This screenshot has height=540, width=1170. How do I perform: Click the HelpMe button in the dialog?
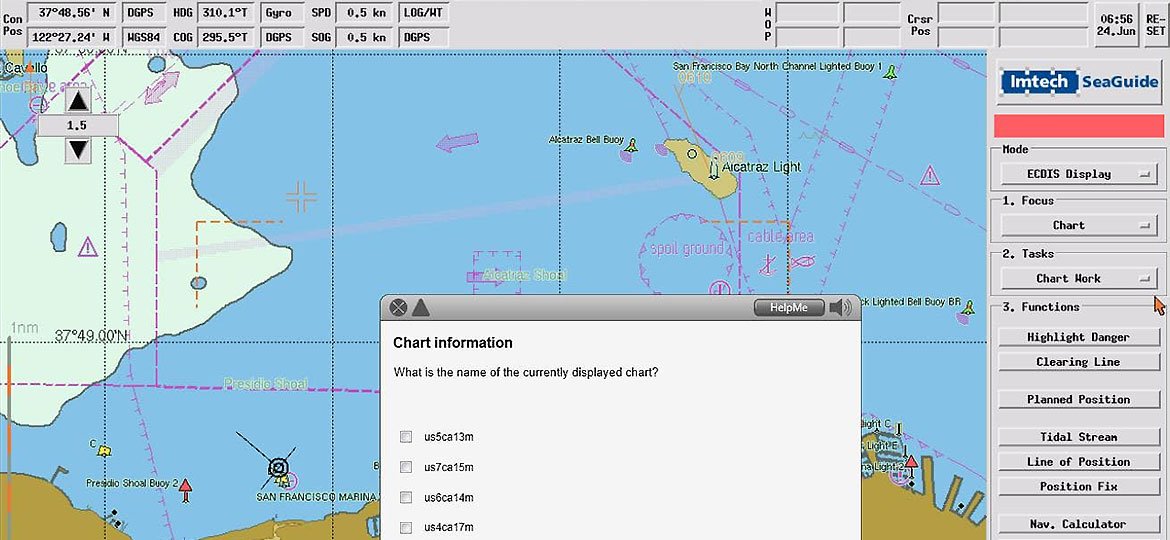pyautogui.click(x=788, y=308)
